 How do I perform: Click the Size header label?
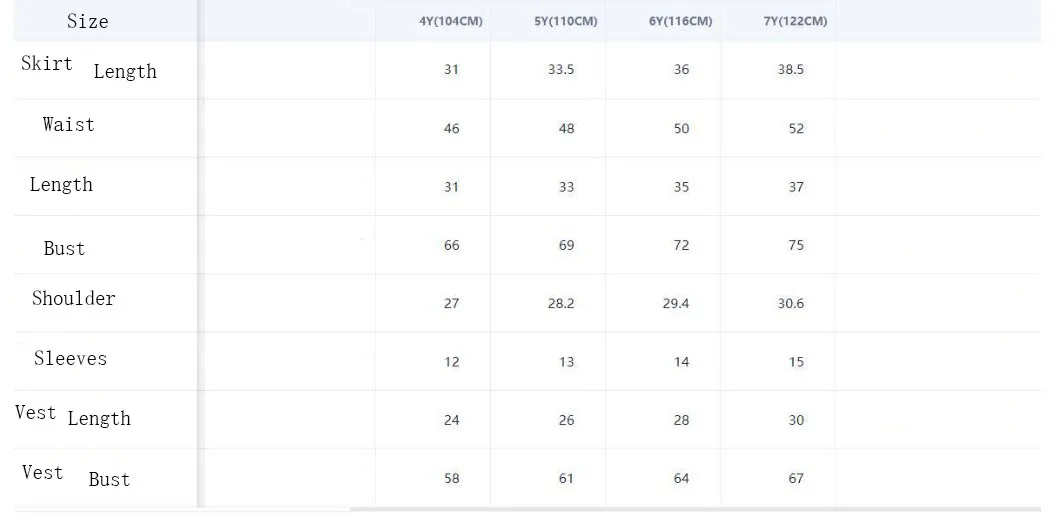coord(87,21)
